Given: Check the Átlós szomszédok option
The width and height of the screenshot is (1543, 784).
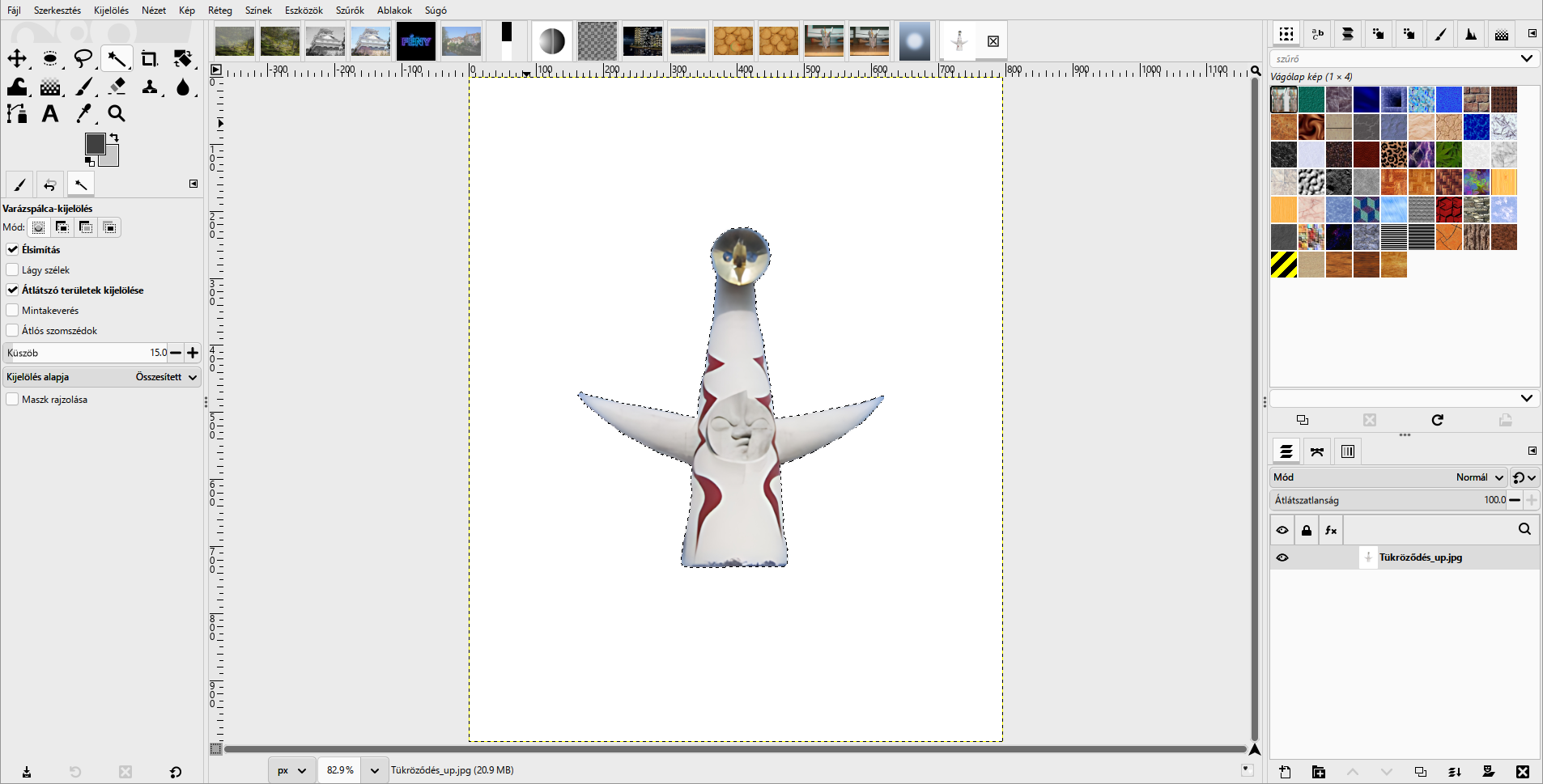Looking at the screenshot, I should (13, 330).
